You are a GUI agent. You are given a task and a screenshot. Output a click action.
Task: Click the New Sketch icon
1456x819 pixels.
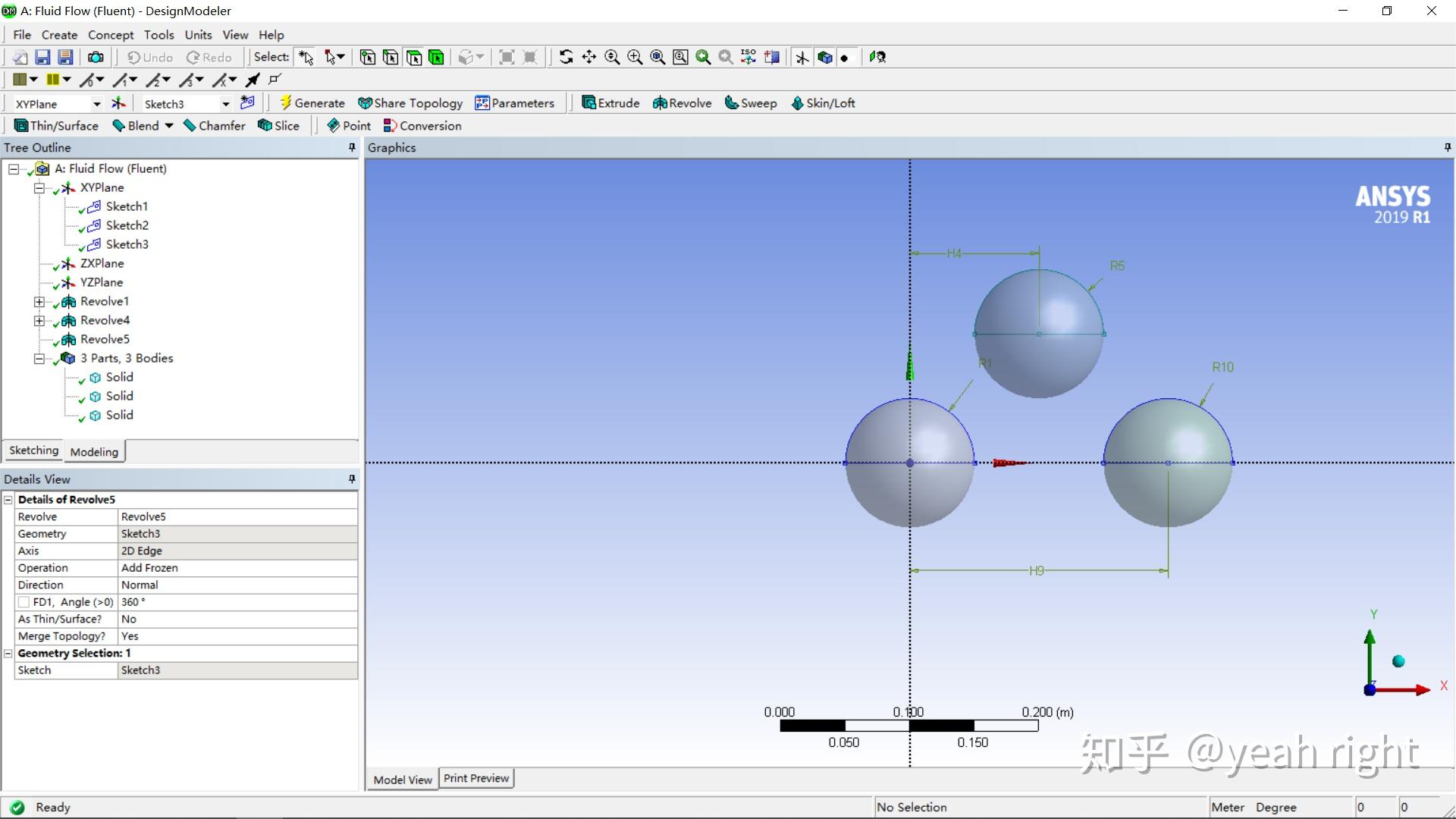coord(247,103)
